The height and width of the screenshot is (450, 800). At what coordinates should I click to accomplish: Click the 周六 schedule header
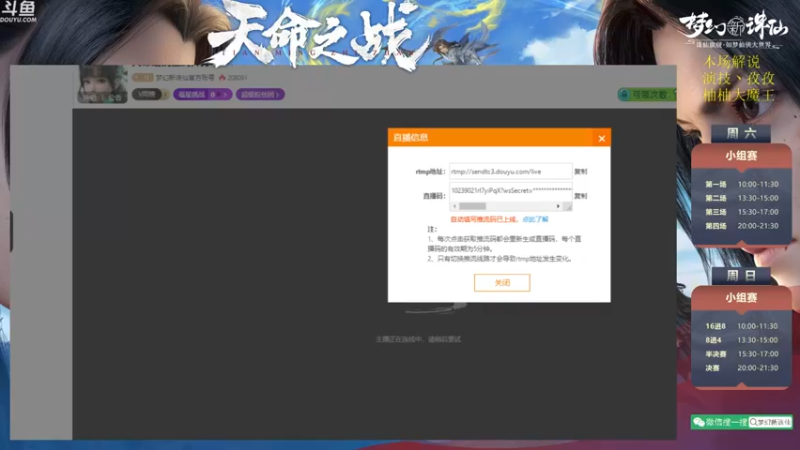741,134
